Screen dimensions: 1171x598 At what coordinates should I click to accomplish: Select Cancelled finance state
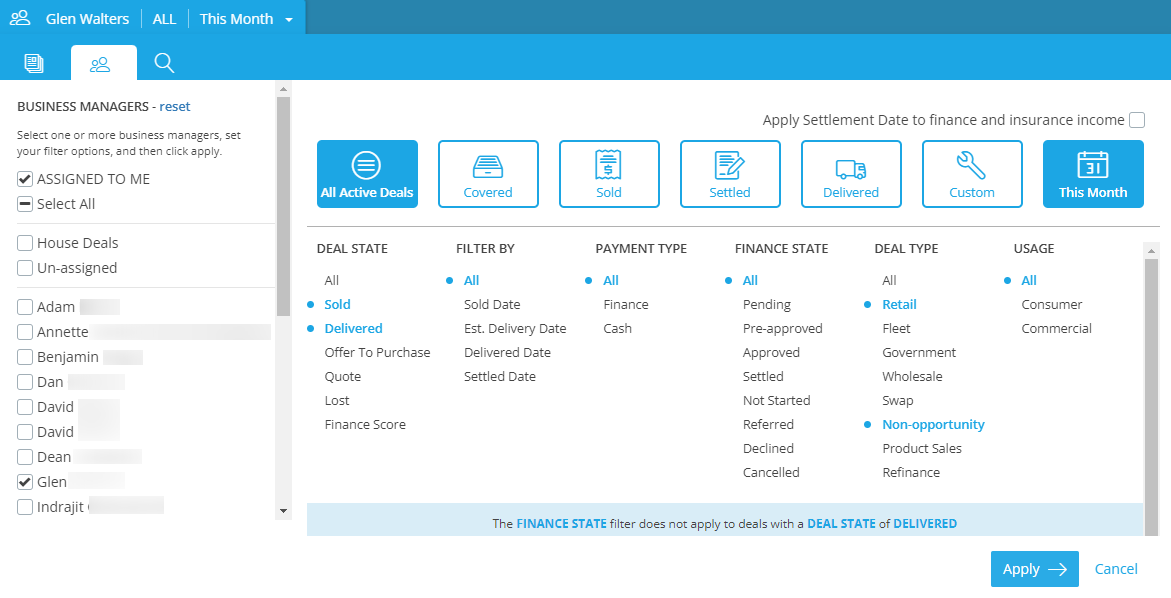pyautogui.click(x=771, y=472)
